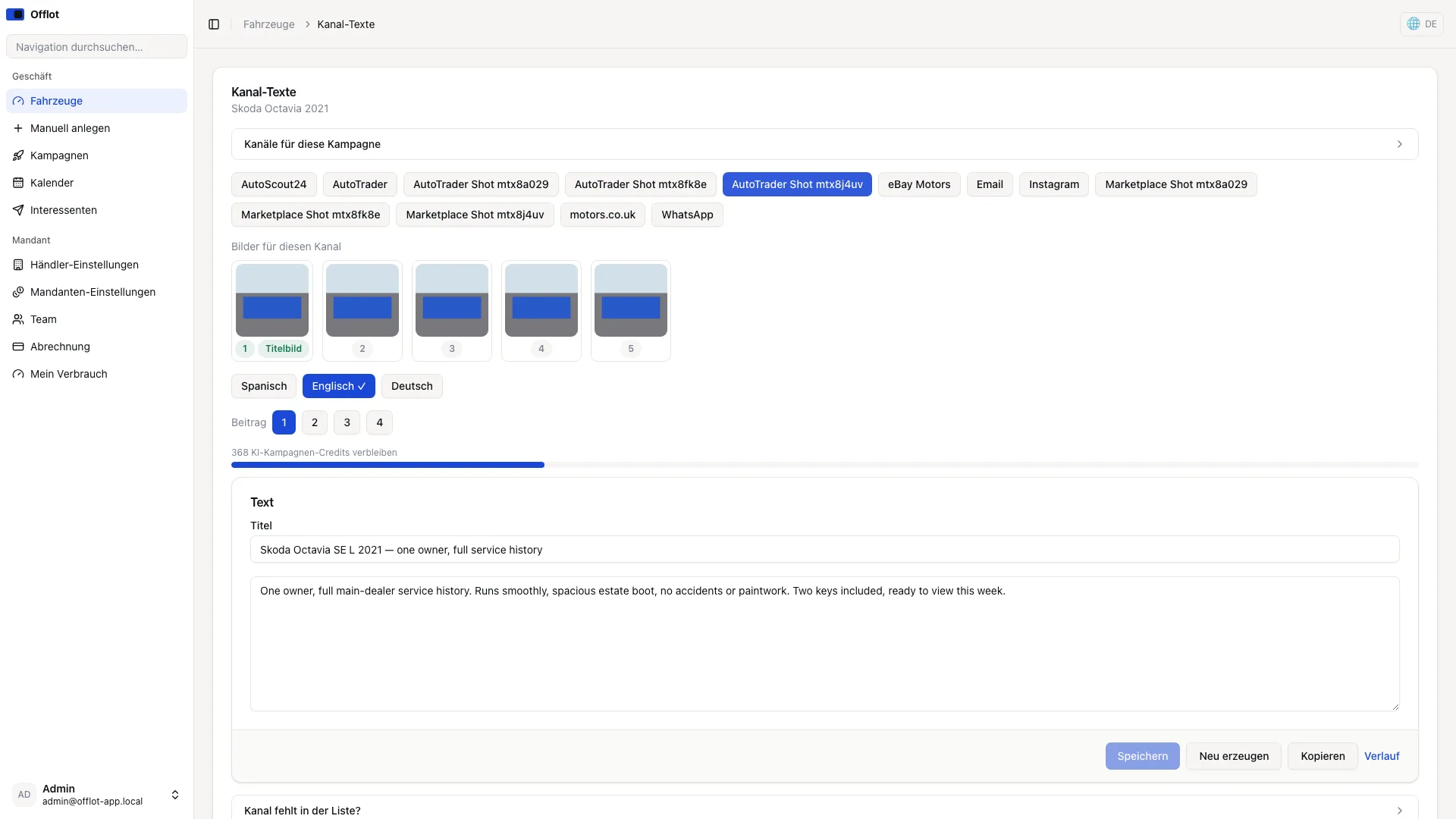
Task: Go to Fahrzeuge via breadcrumb
Action: coord(268,24)
